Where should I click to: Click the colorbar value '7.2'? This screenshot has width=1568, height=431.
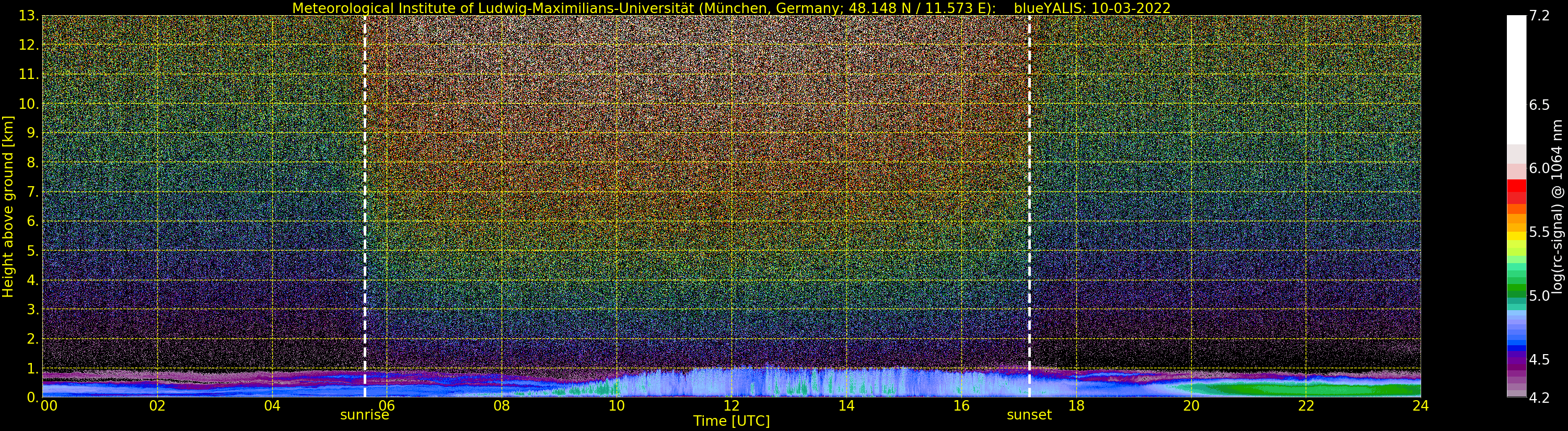coord(1539,16)
